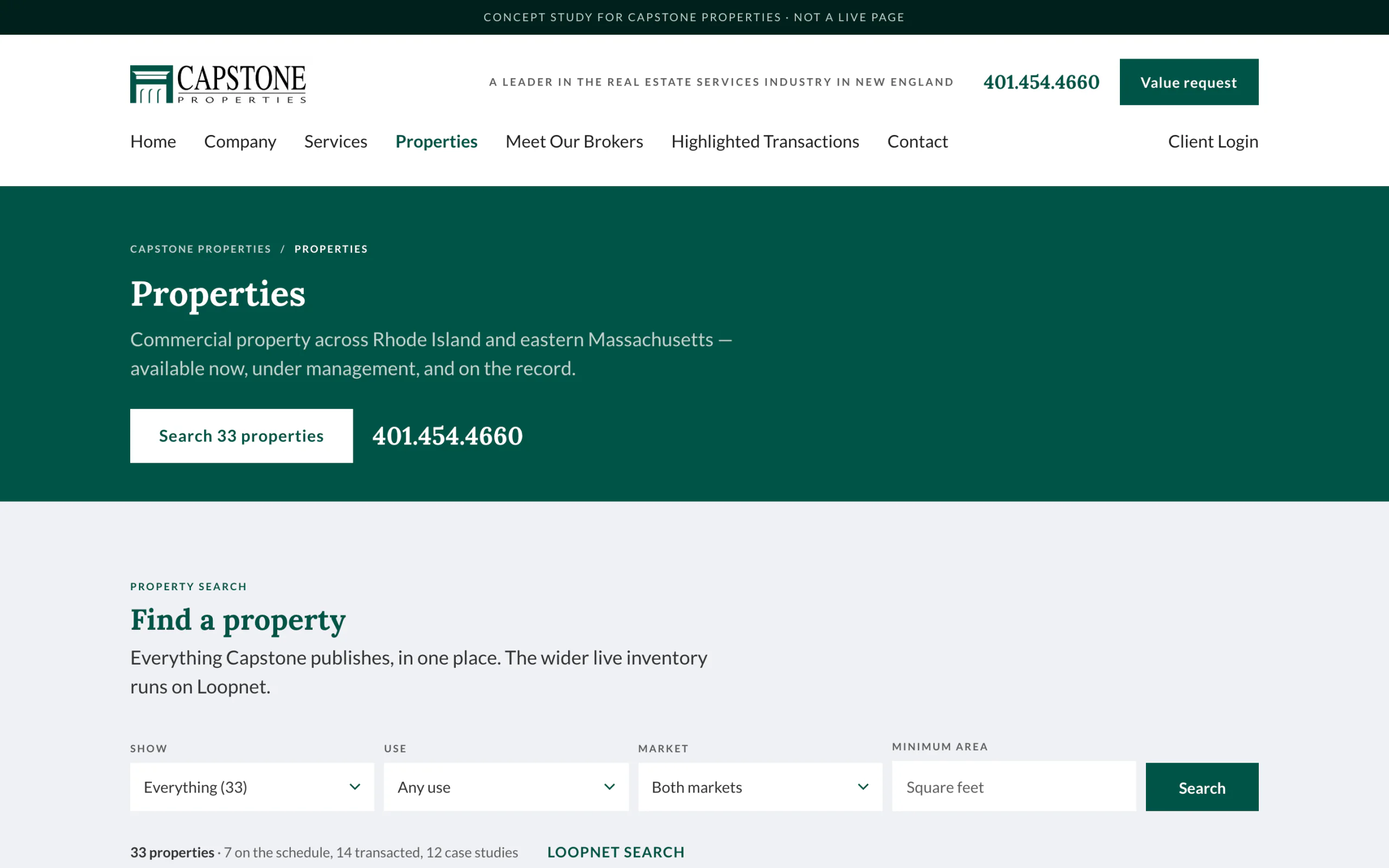Click the Client Login link
This screenshot has height=868, width=1389.
1213,141
